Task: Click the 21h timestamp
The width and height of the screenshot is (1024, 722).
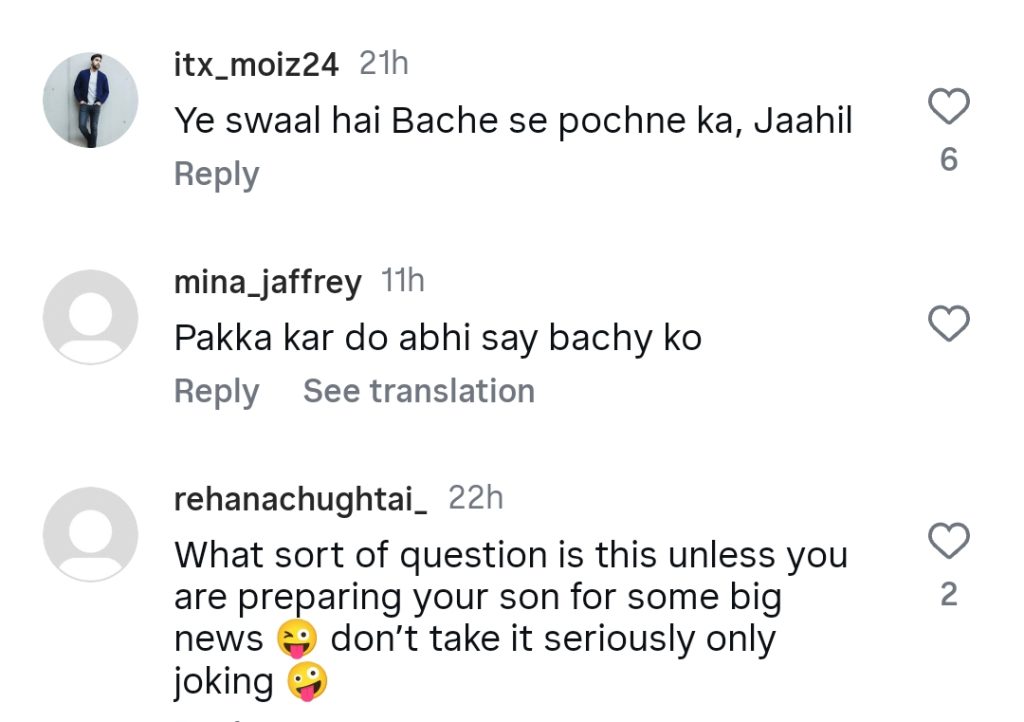Action: [384, 64]
